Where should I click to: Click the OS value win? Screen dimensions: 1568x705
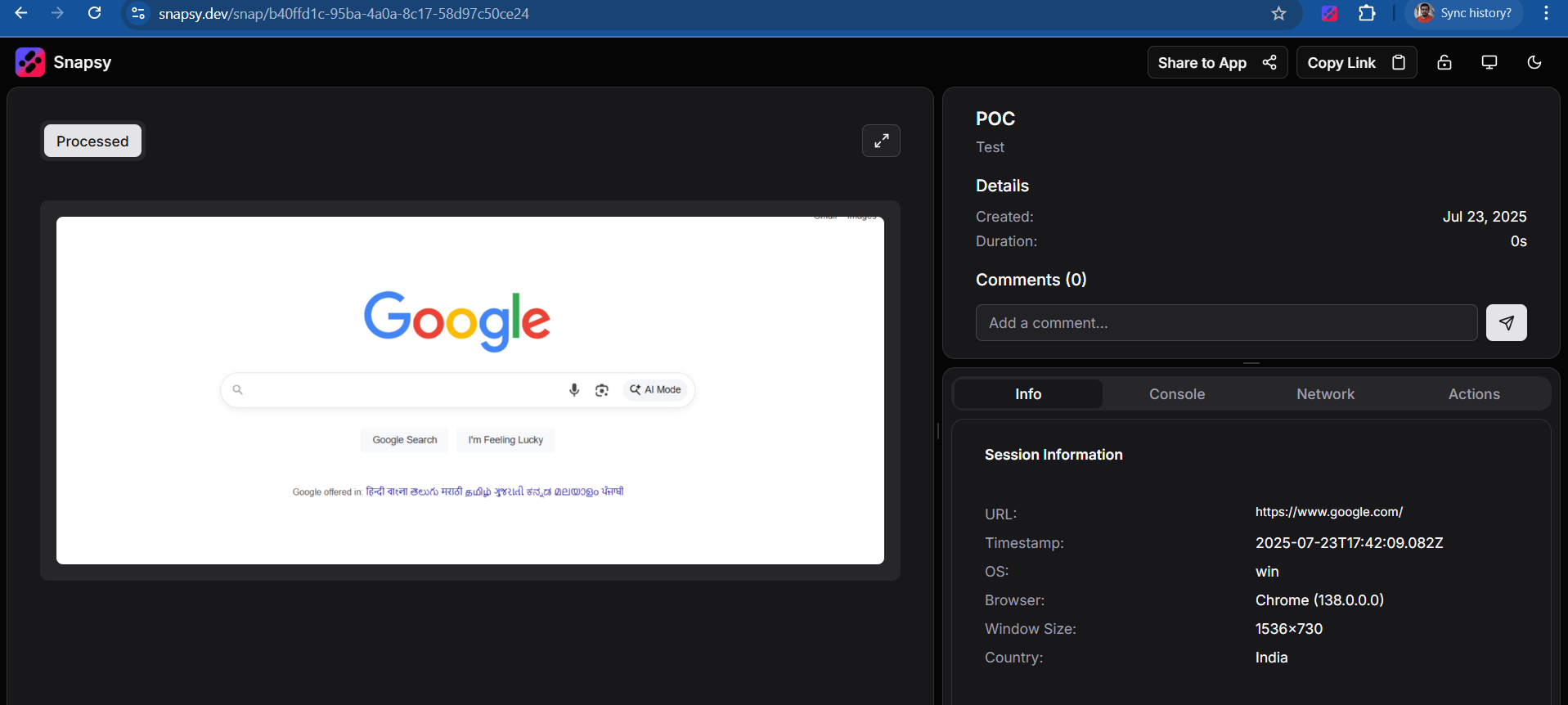pos(1267,572)
